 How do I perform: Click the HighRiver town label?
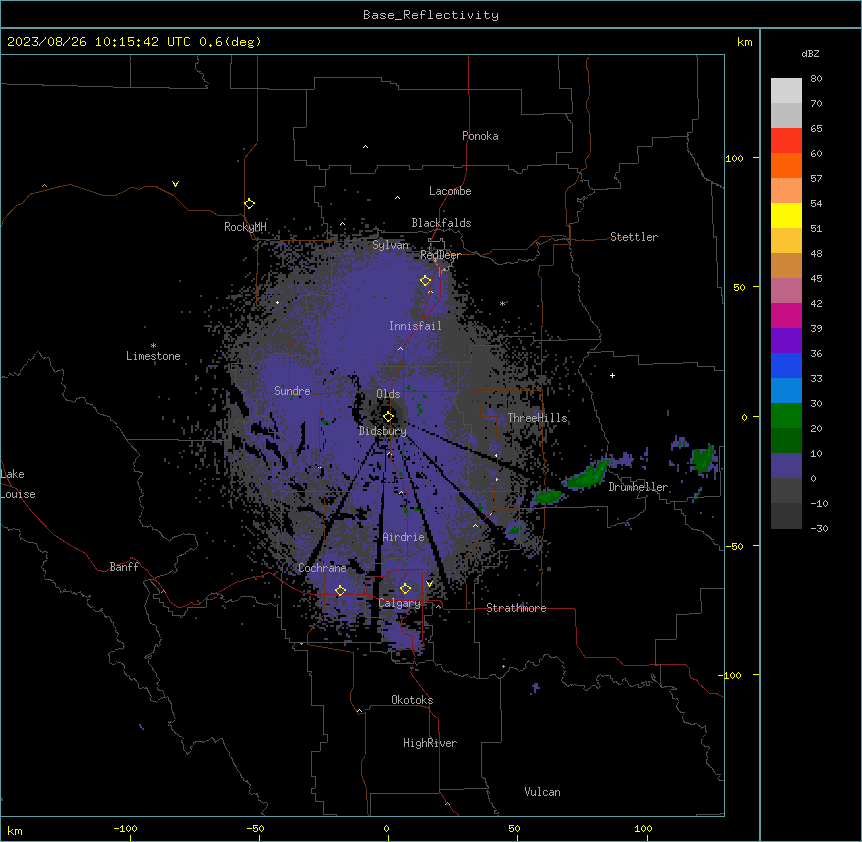(430, 743)
